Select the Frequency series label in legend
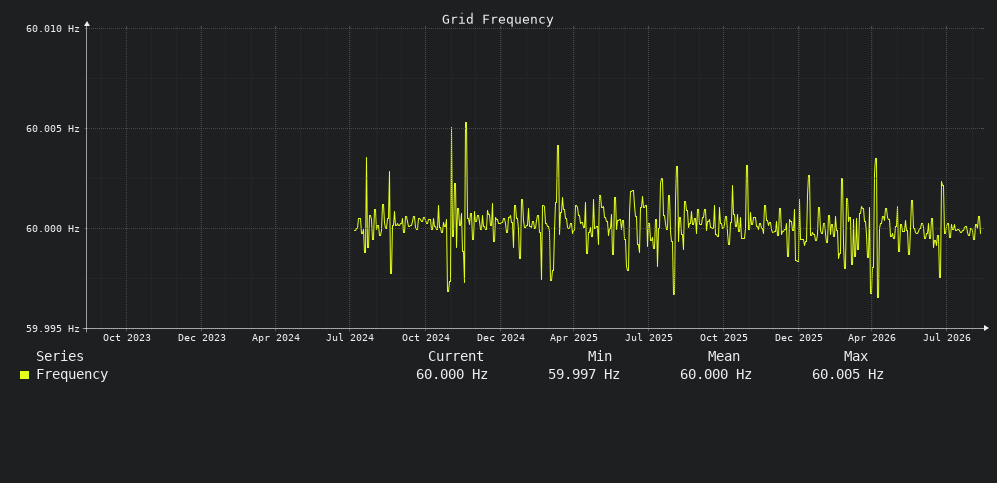Image resolution: width=997 pixels, height=483 pixels. 72,375
